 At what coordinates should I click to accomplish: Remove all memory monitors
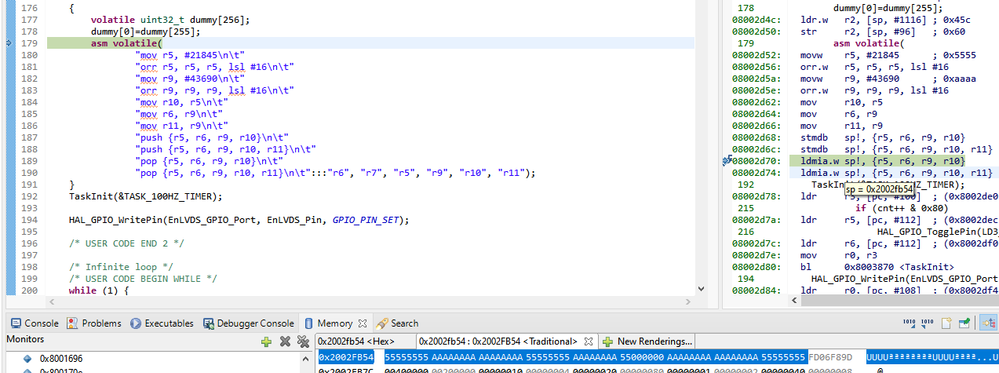pos(304,341)
